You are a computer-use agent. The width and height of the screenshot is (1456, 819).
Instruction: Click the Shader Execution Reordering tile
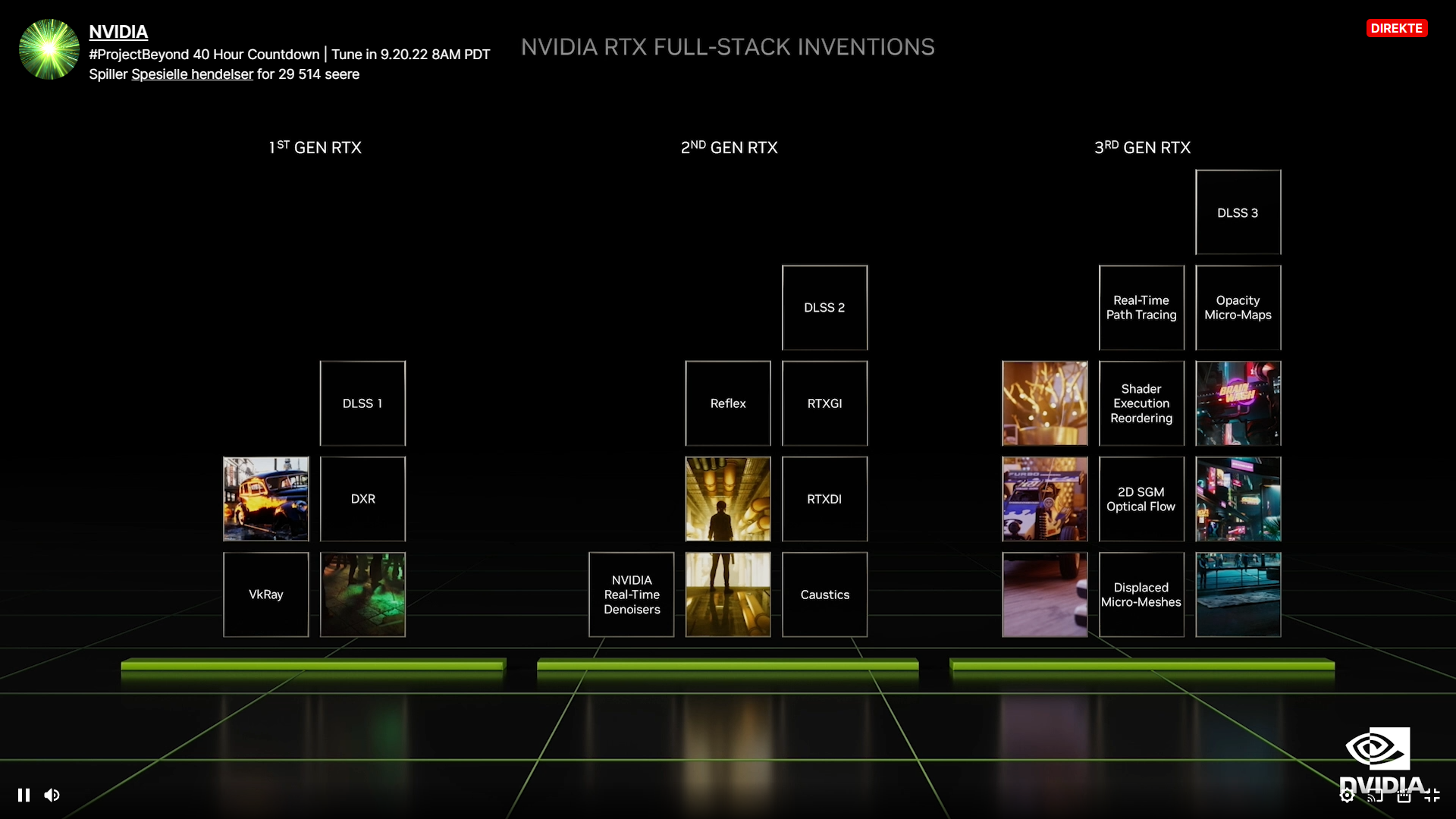(1141, 403)
